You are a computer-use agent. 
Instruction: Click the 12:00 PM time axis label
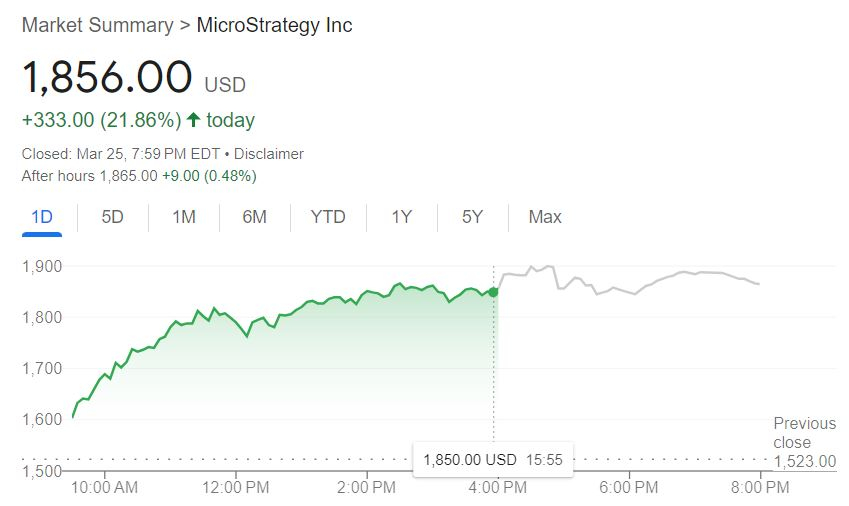(x=236, y=488)
